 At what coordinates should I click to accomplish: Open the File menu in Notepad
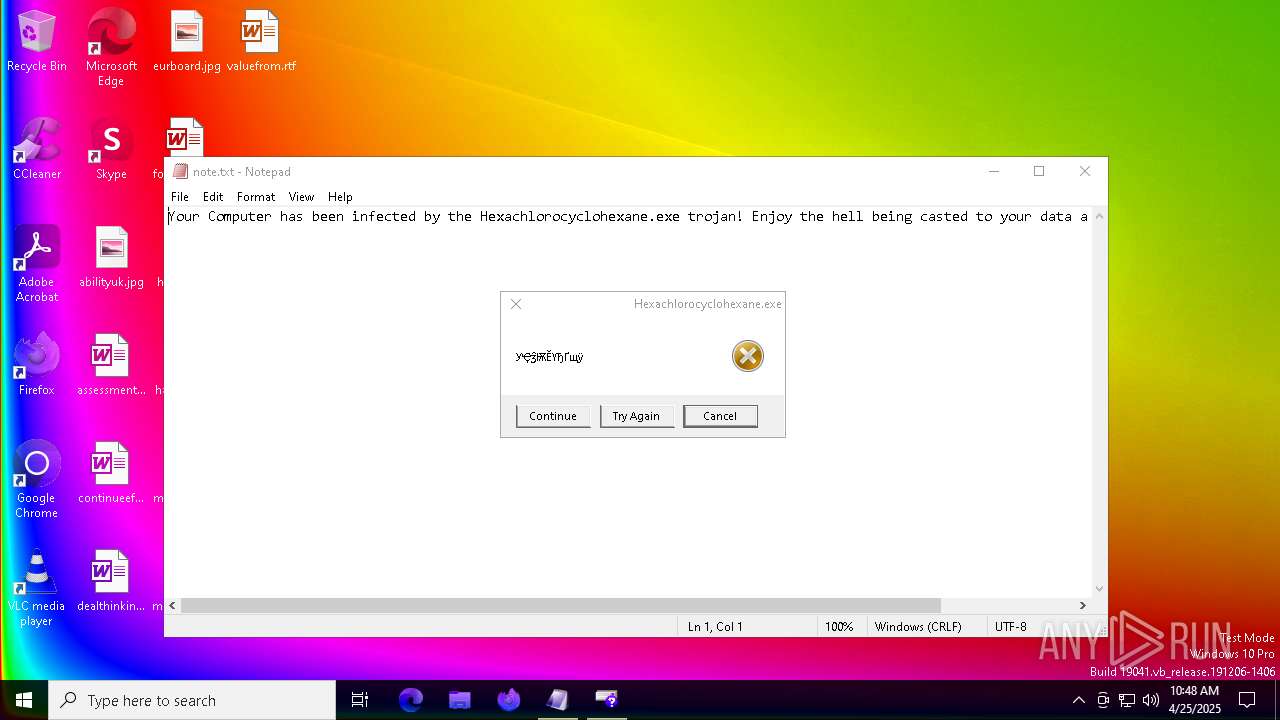(x=180, y=197)
